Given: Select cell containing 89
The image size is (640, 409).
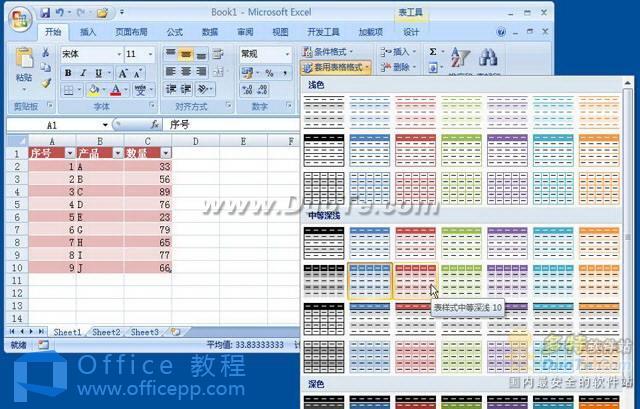Looking at the screenshot, I should coord(148,191).
